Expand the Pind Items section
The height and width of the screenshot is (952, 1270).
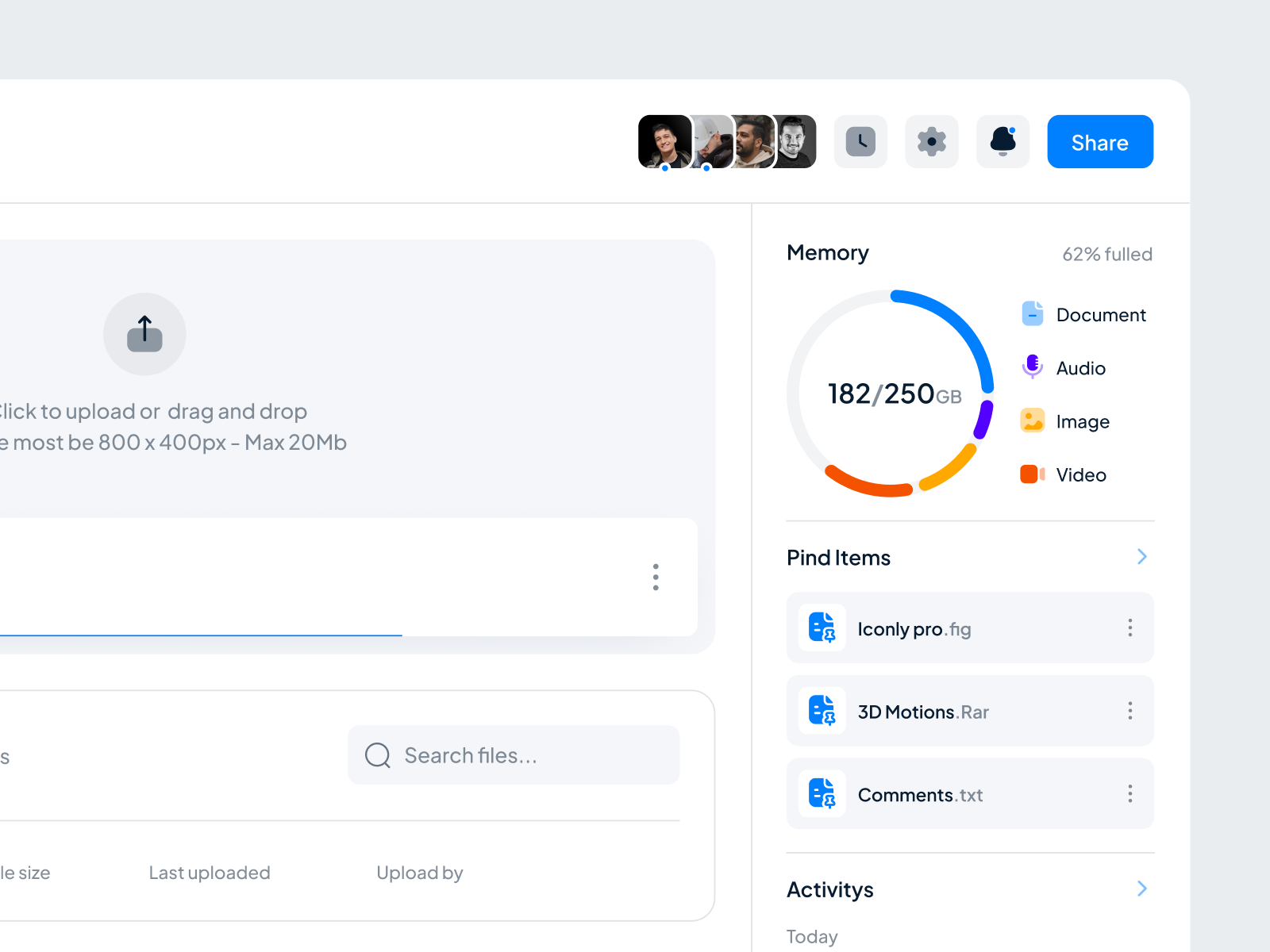tap(1142, 556)
